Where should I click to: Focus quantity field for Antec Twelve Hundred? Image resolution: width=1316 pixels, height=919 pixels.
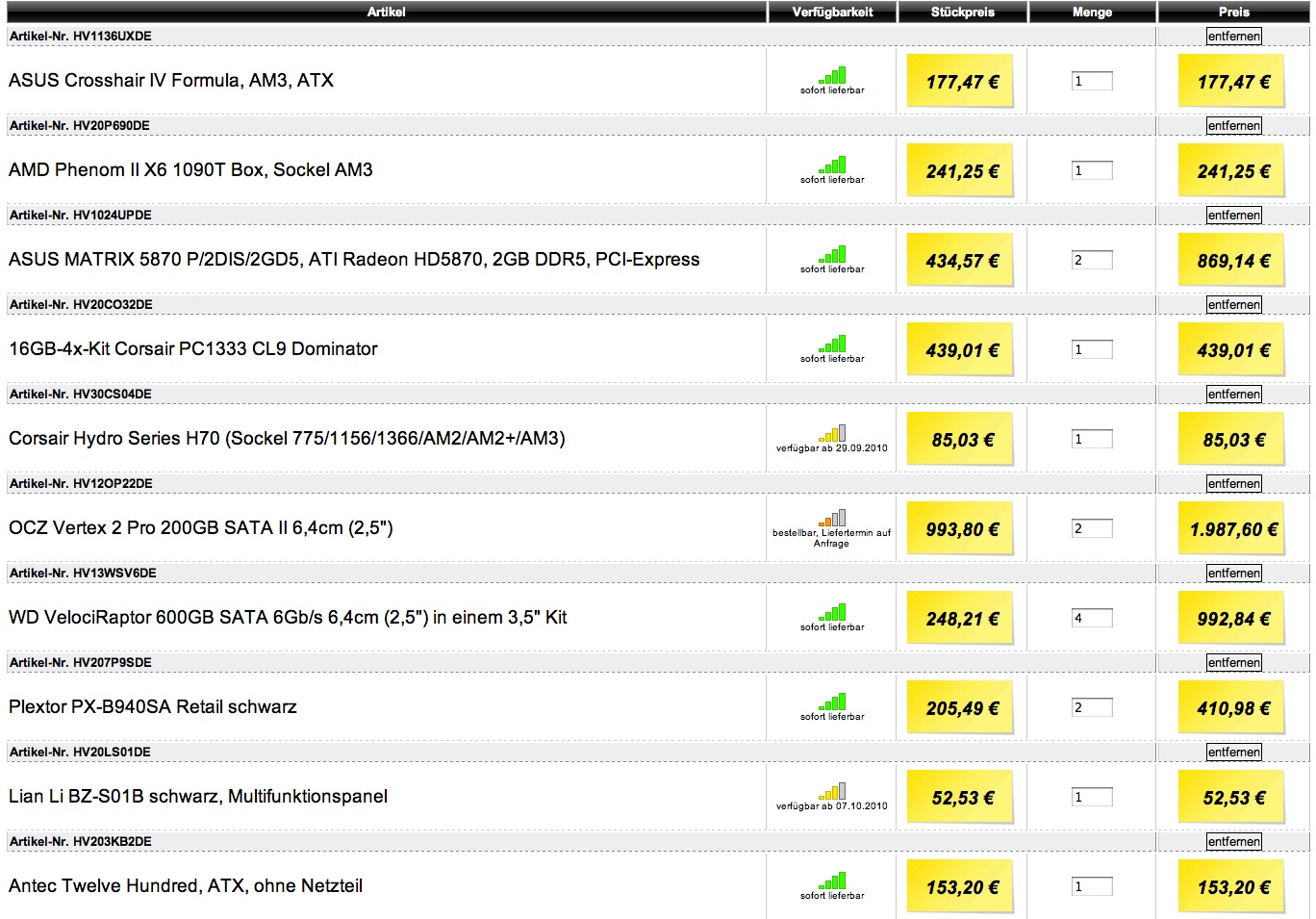click(1092, 887)
